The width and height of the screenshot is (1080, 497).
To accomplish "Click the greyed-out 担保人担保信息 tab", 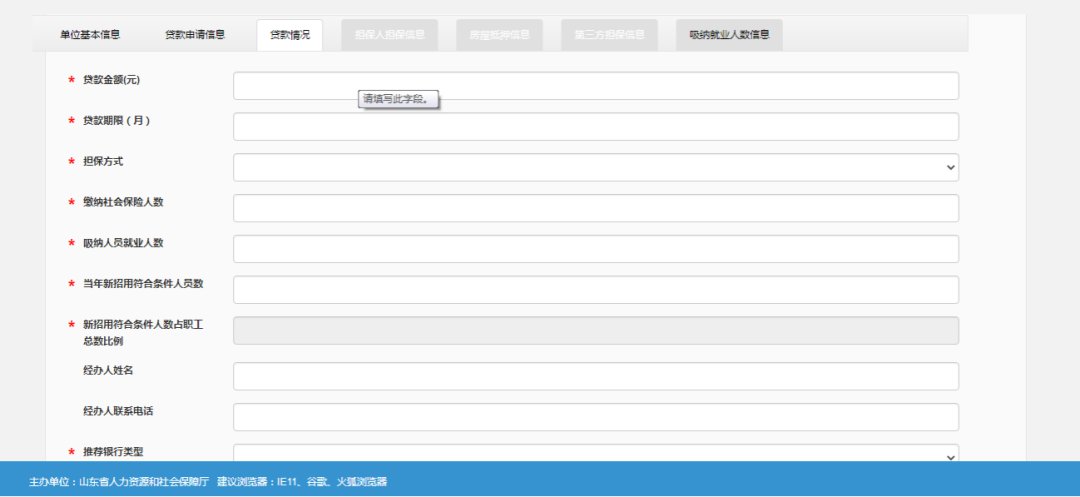I will [x=389, y=35].
